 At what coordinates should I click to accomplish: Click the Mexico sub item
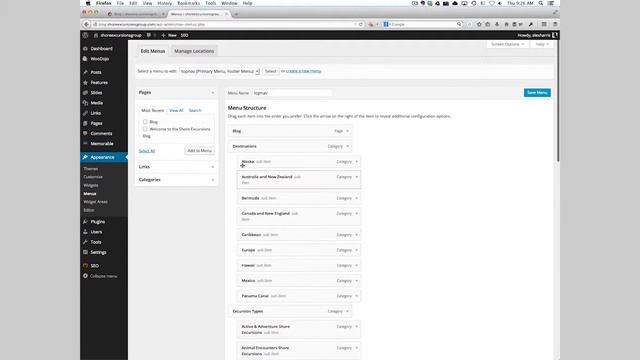coord(298,281)
